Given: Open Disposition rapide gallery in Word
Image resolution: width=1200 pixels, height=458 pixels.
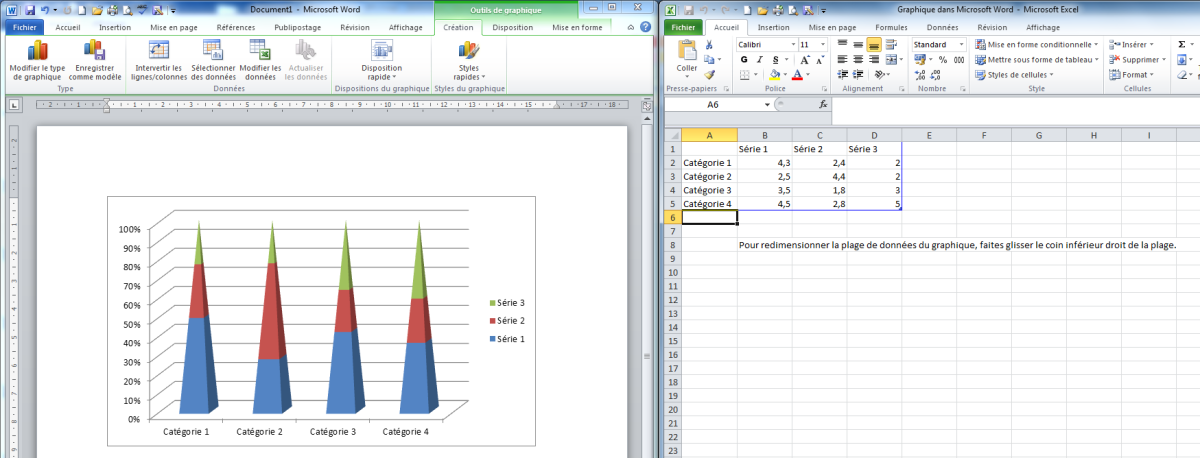Looking at the screenshot, I should click(x=381, y=61).
